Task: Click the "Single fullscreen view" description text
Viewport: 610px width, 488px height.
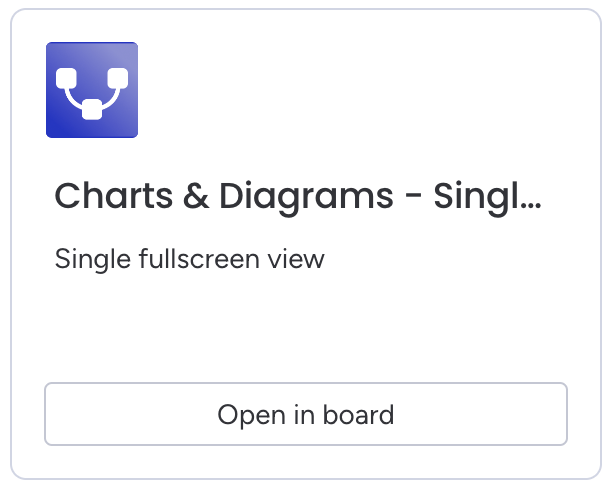Action: point(190,259)
